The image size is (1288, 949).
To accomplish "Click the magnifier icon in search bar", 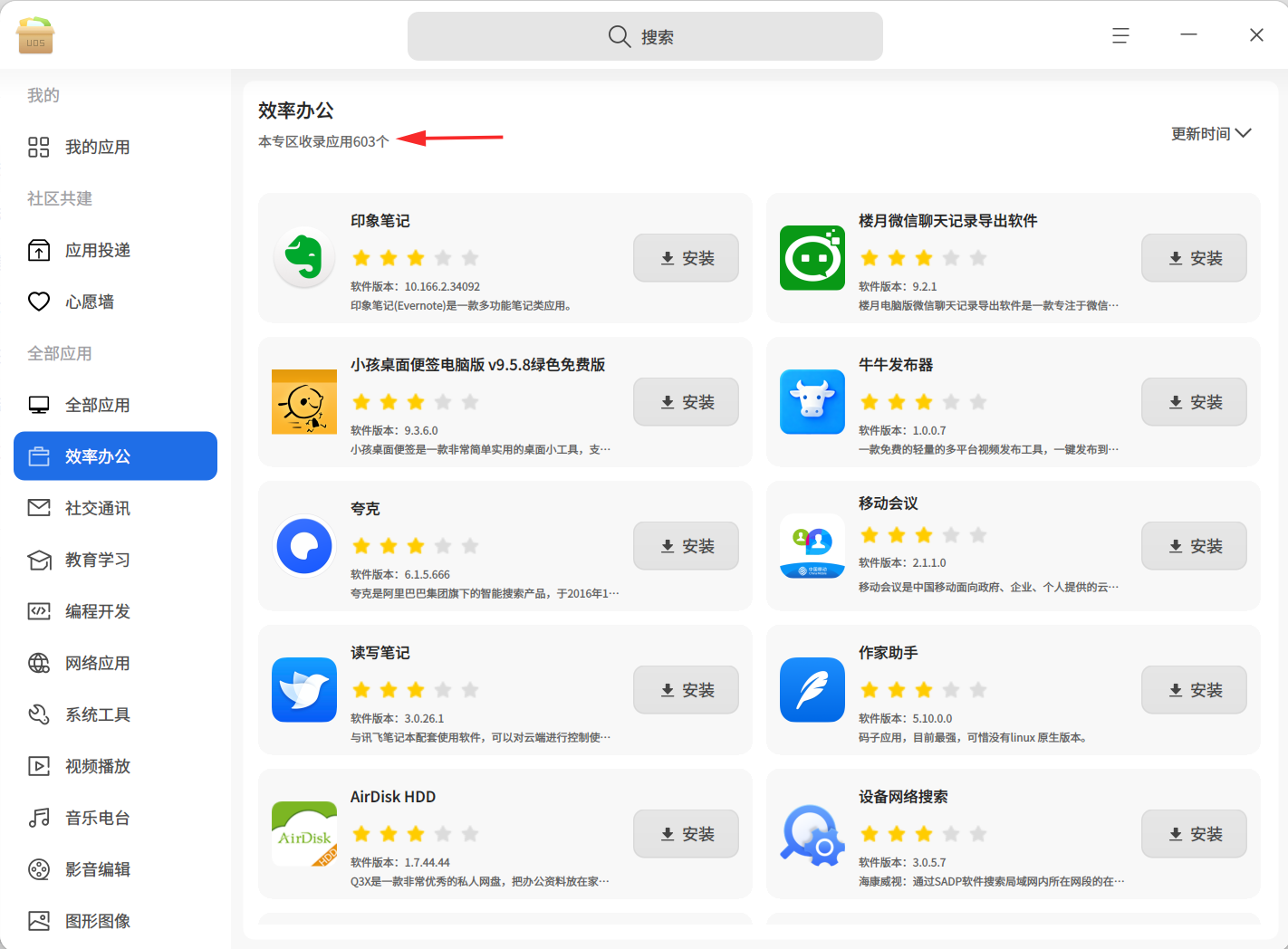I will coord(620,36).
